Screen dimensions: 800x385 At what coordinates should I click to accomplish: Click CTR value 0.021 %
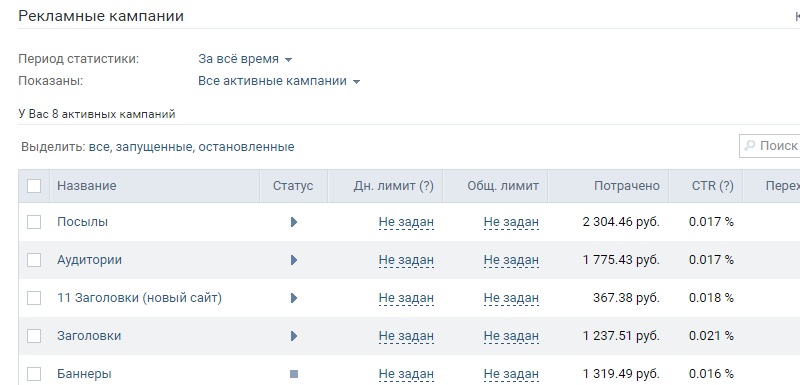711,336
